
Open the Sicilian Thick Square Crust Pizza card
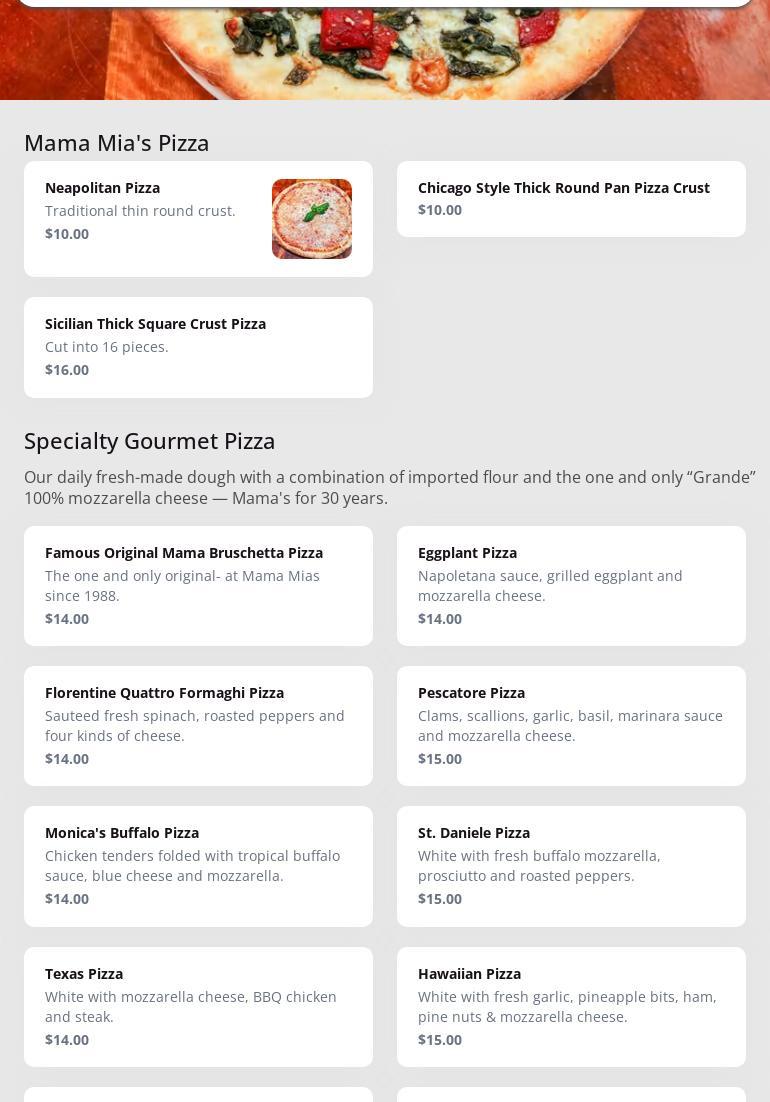point(198,347)
